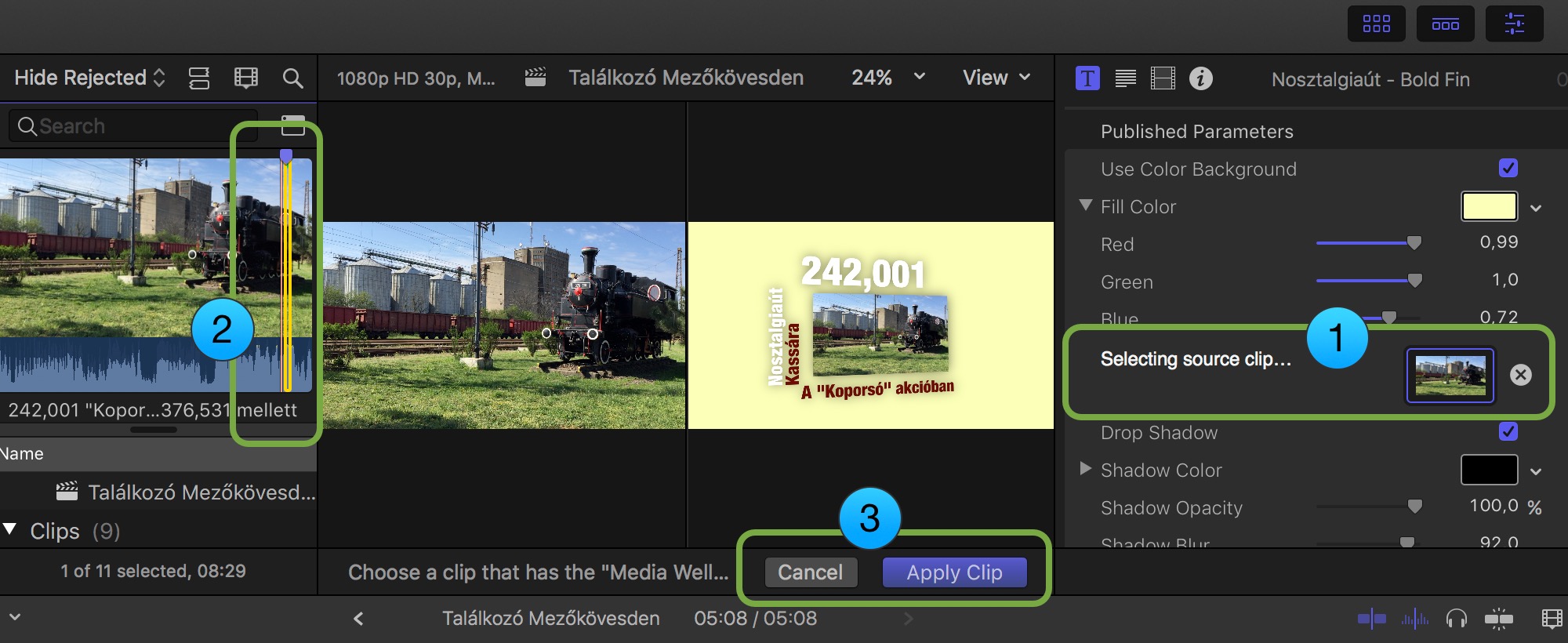Open the clip appearance filmstrip icon bottom right
Viewport: 1568px width, 643px height.
[1552, 619]
